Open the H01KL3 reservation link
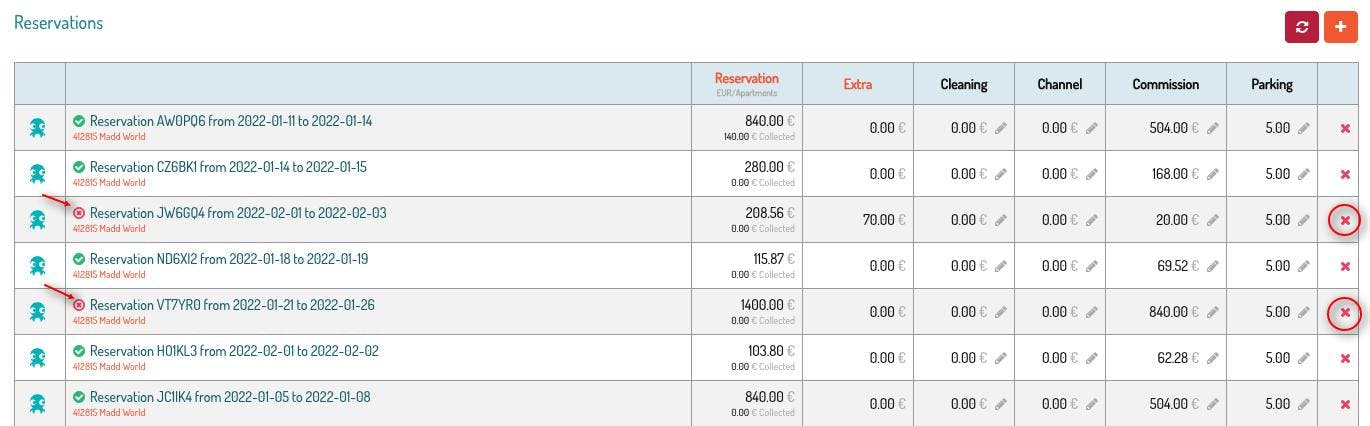The image size is (1370, 426). 234,351
